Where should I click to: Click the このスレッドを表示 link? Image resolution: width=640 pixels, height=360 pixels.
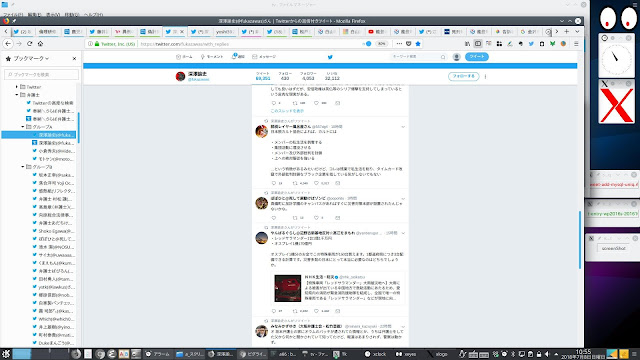pos(287,111)
